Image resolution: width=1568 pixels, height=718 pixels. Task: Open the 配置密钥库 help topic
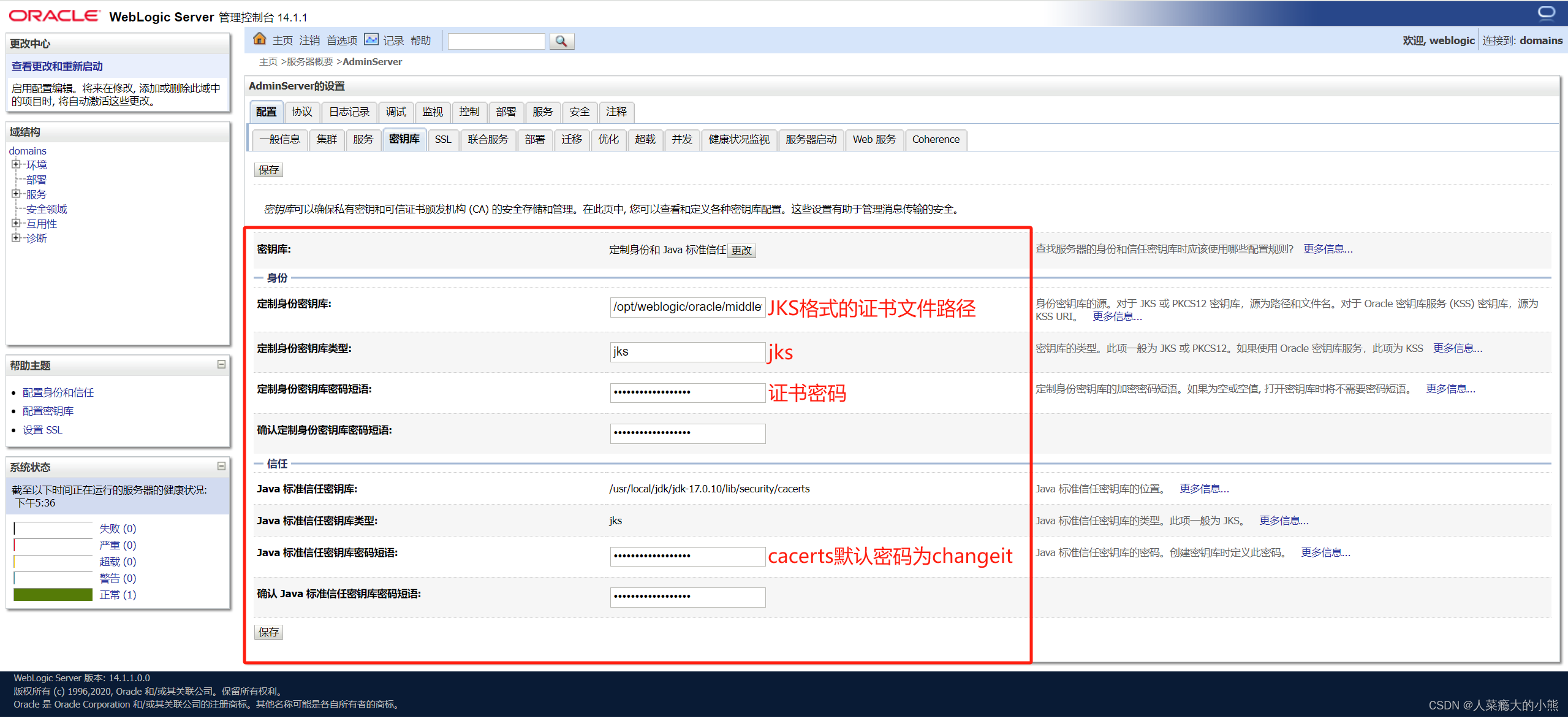48,411
